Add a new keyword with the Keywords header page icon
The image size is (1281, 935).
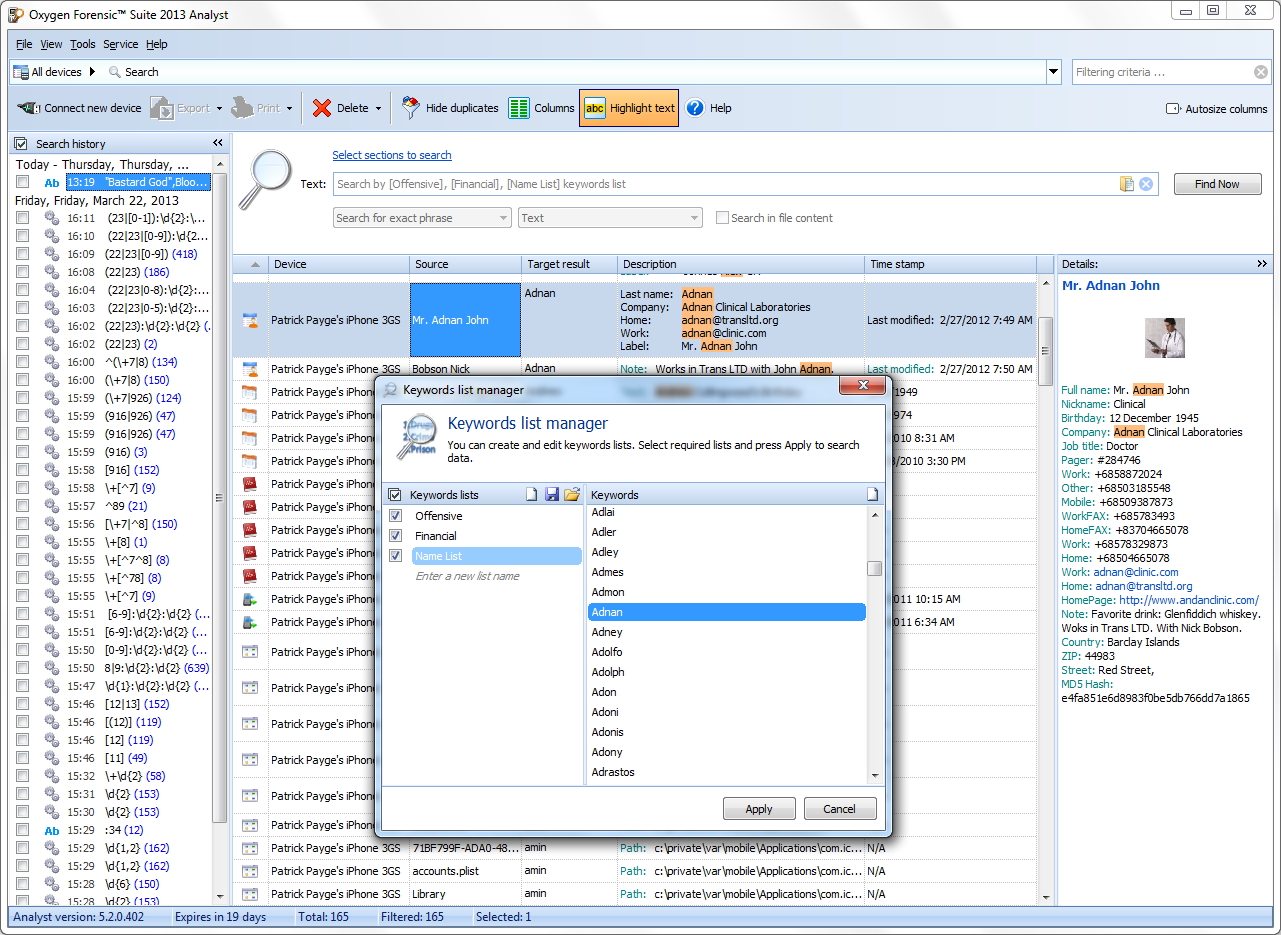pyautogui.click(x=872, y=495)
